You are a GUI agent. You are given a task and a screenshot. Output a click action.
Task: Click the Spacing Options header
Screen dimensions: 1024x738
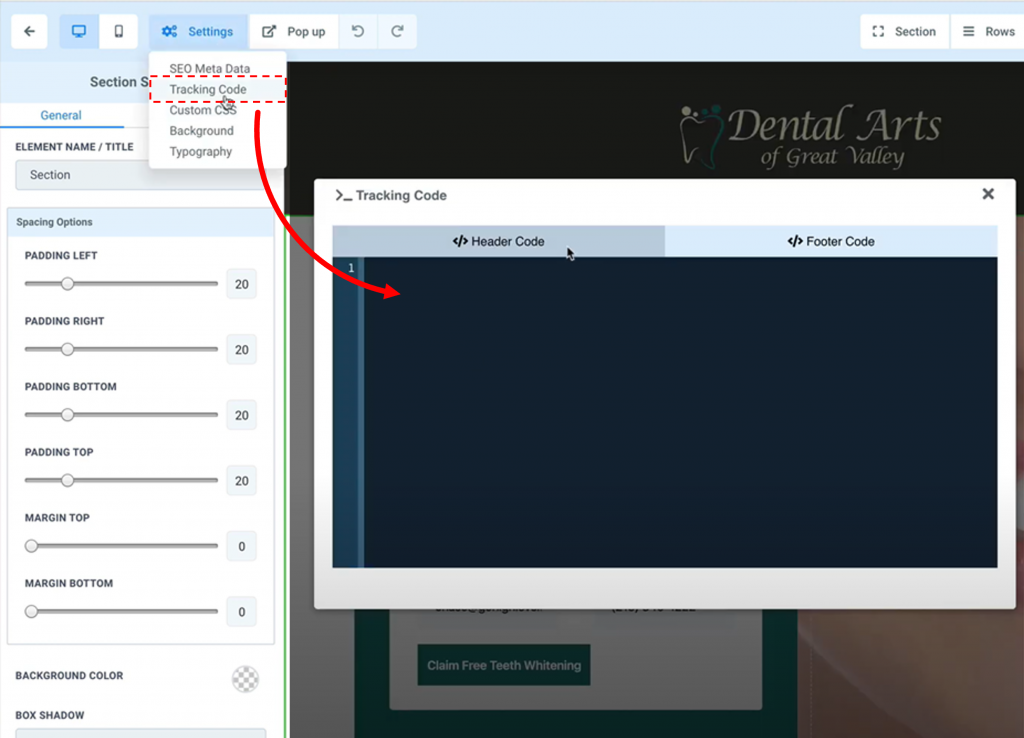[x=140, y=222]
